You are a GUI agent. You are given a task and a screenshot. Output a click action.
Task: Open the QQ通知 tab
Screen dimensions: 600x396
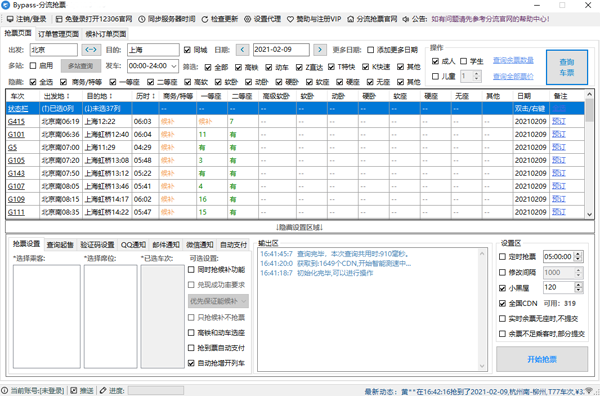pos(133,244)
